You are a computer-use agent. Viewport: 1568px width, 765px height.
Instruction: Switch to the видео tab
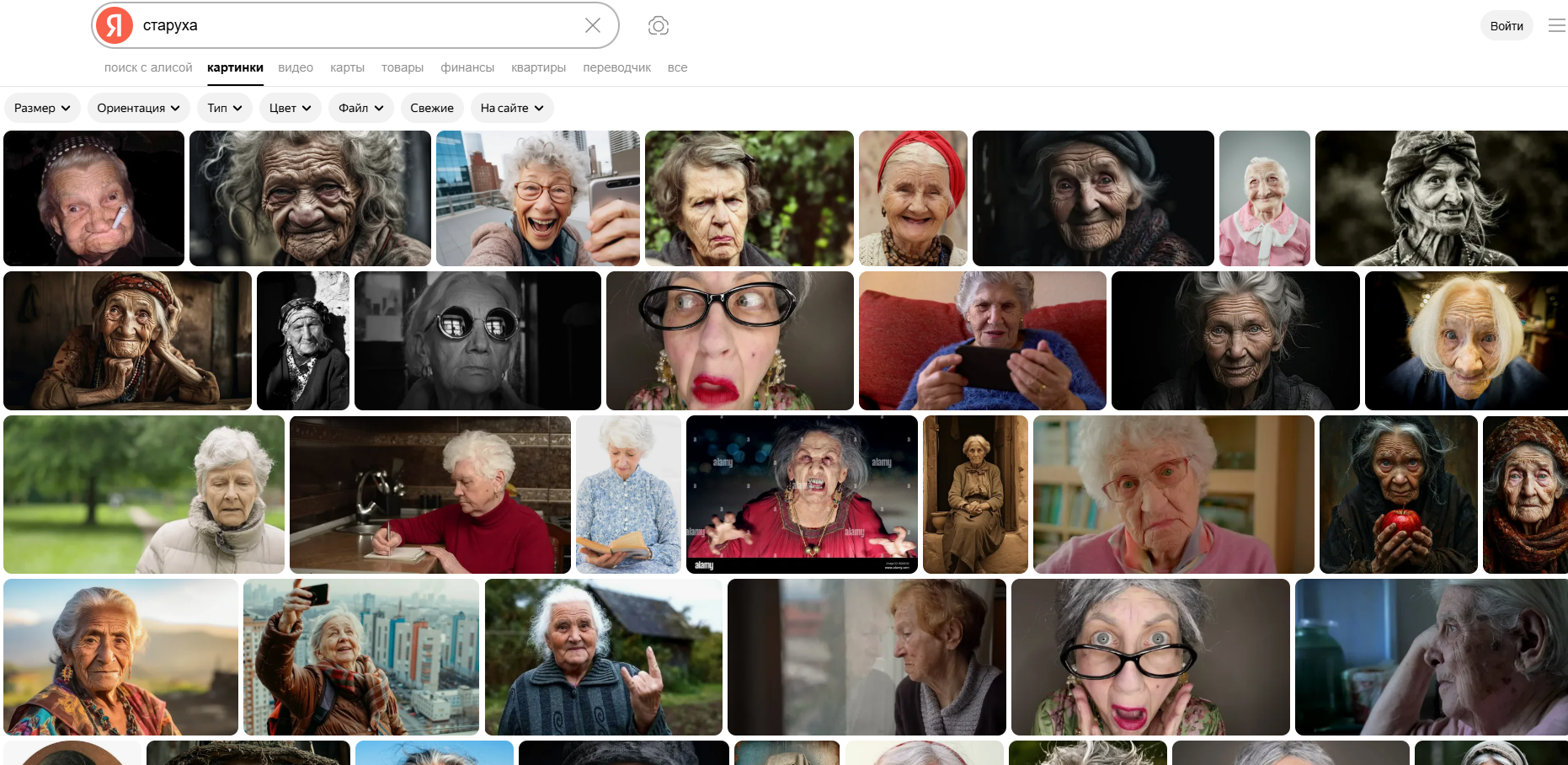296,67
